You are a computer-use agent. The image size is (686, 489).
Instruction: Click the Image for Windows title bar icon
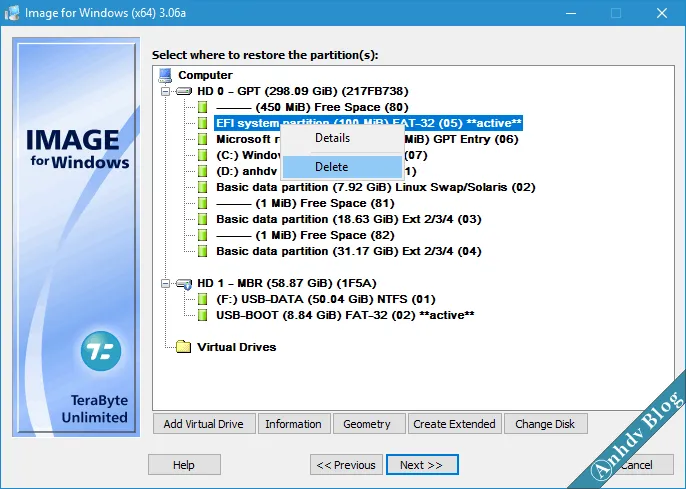pyautogui.click(x=12, y=13)
